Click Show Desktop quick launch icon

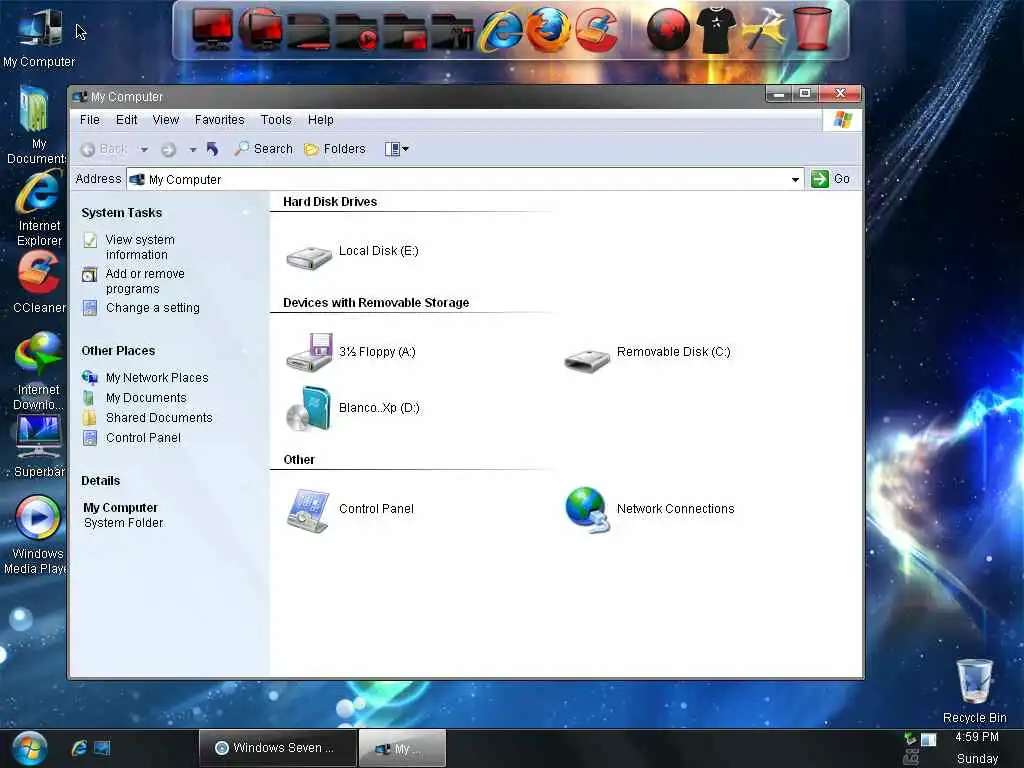click(x=103, y=748)
